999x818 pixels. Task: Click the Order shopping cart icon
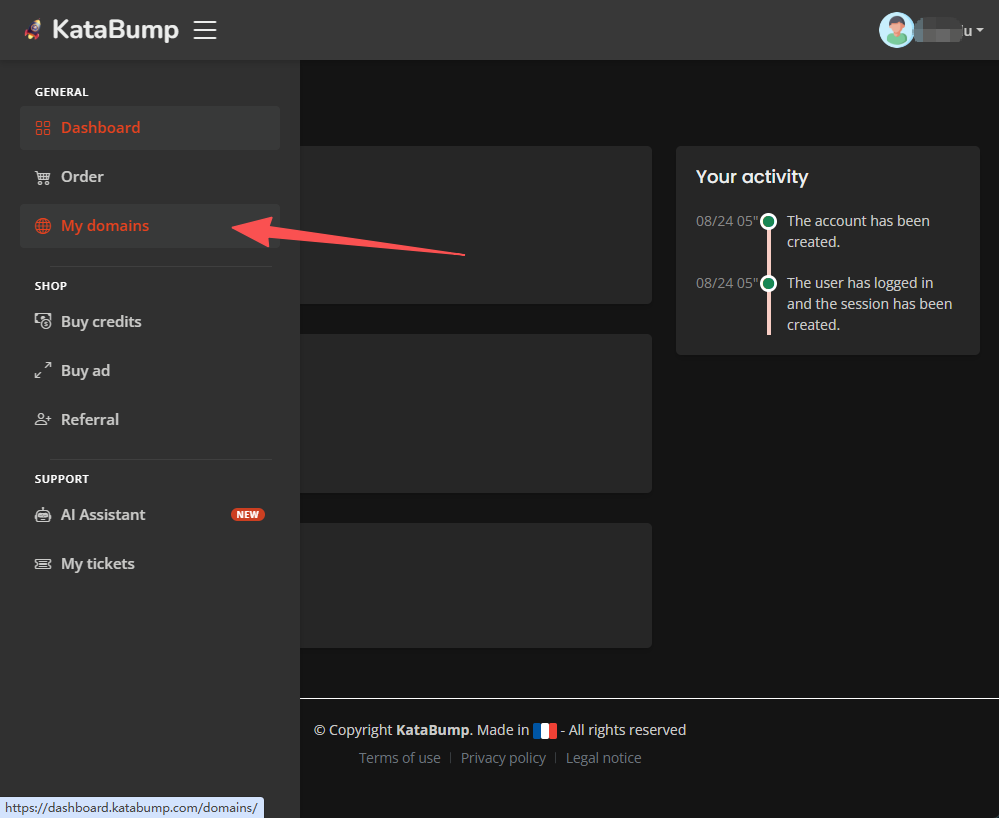43,178
